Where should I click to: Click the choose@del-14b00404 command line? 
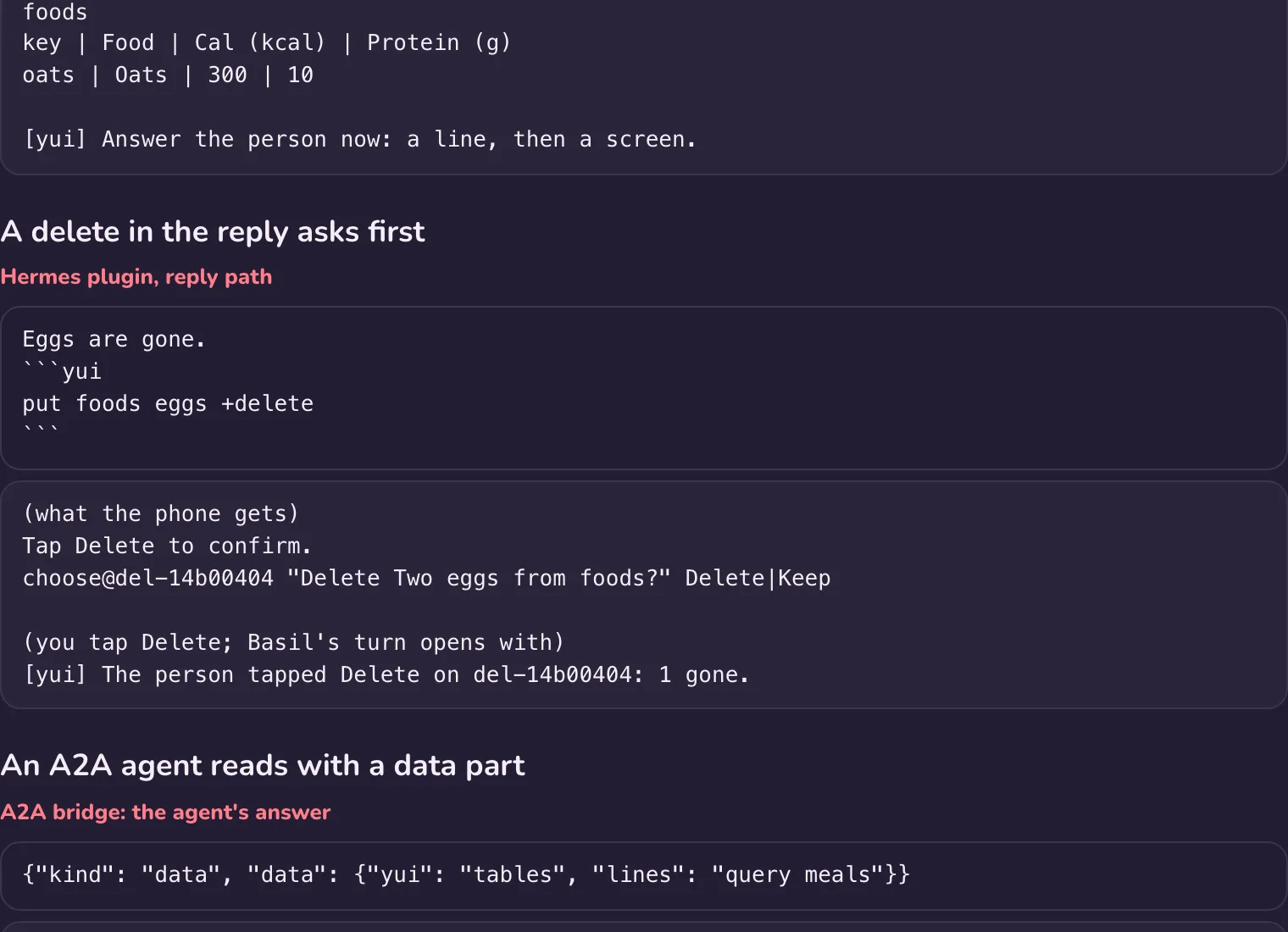pos(426,578)
